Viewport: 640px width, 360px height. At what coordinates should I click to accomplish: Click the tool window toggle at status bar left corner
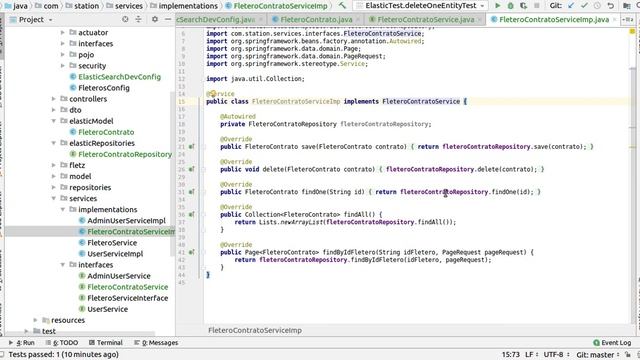(2, 355)
